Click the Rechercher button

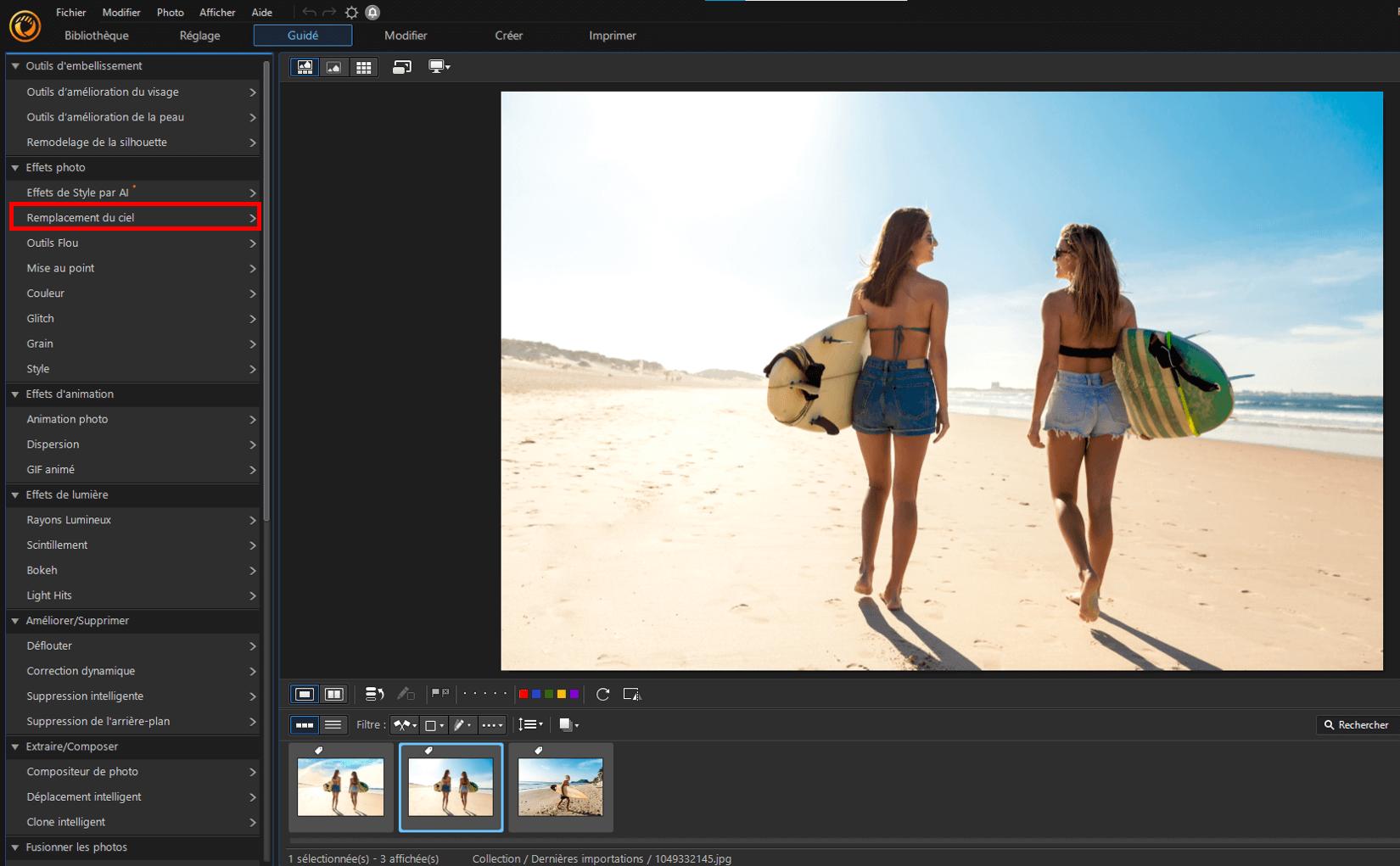point(1355,724)
